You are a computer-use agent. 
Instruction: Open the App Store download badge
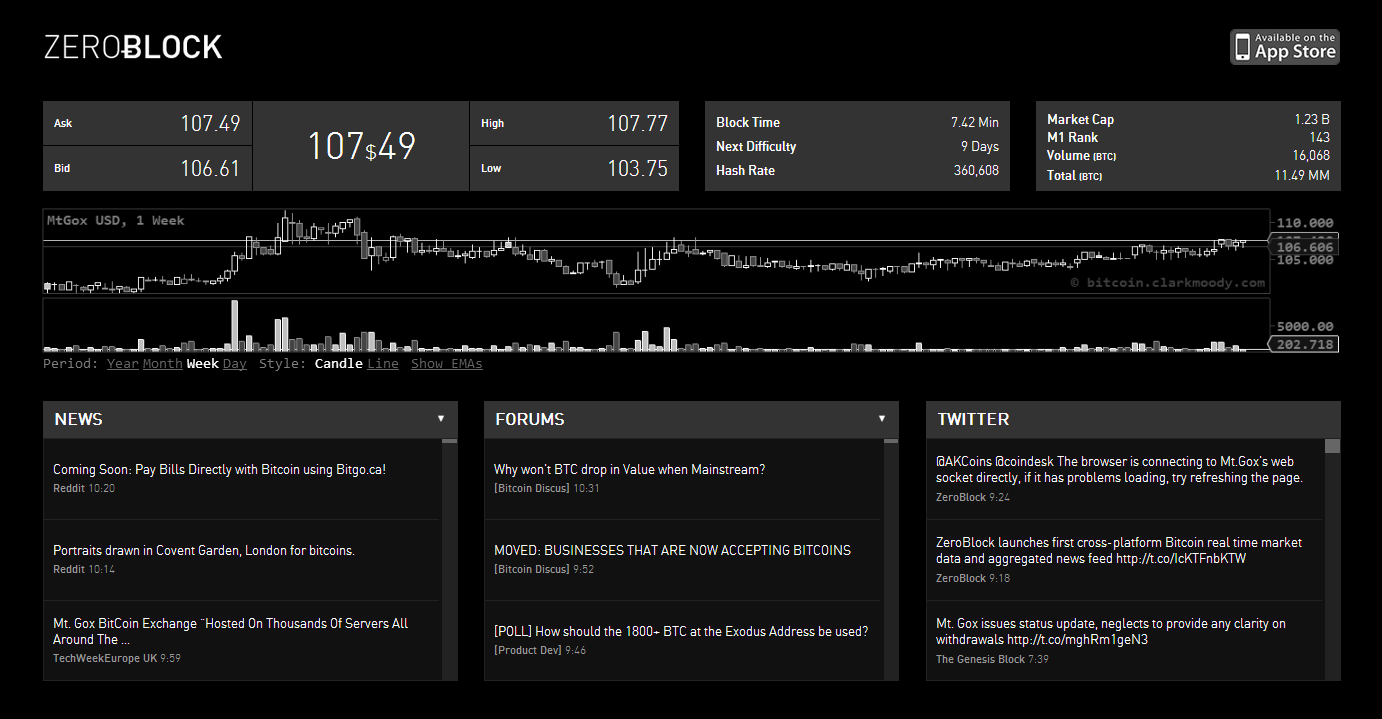click(1285, 47)
